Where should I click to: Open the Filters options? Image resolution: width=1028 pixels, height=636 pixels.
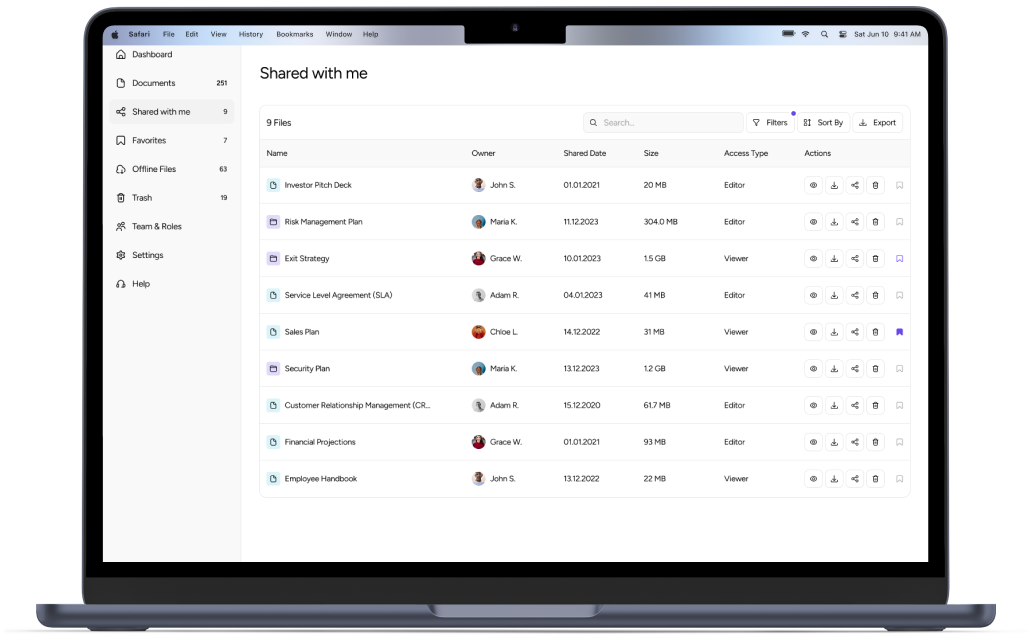pyautogui.click(x=770, y=123)
